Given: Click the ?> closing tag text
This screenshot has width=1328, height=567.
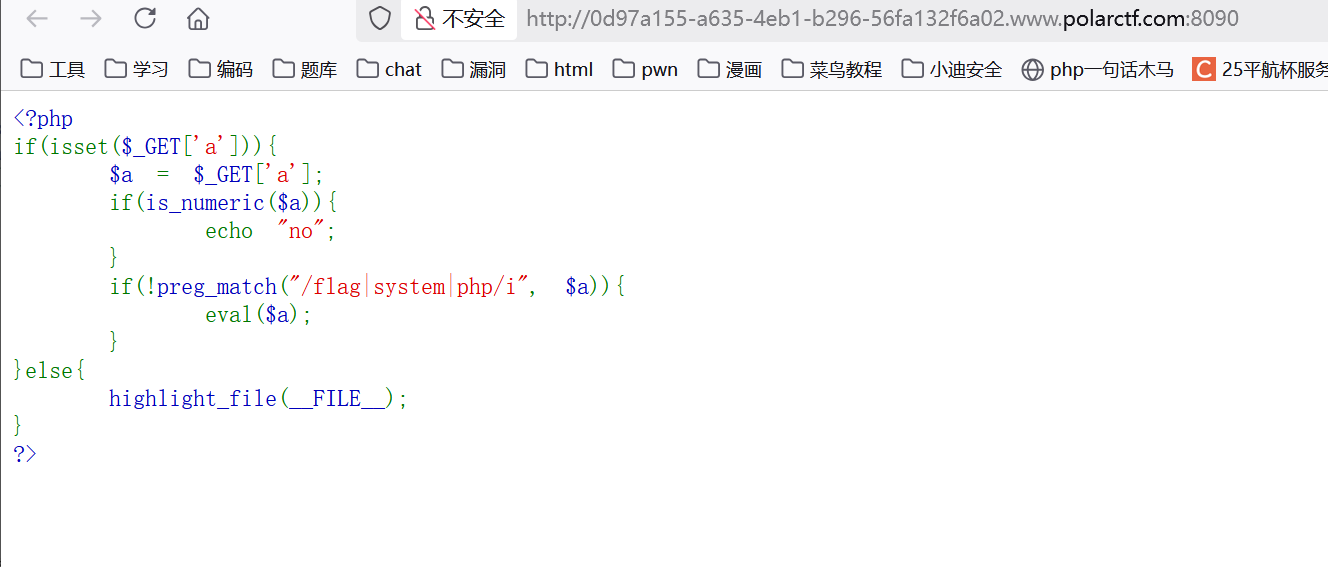Looking at the screenshot, I should (25, 453).
